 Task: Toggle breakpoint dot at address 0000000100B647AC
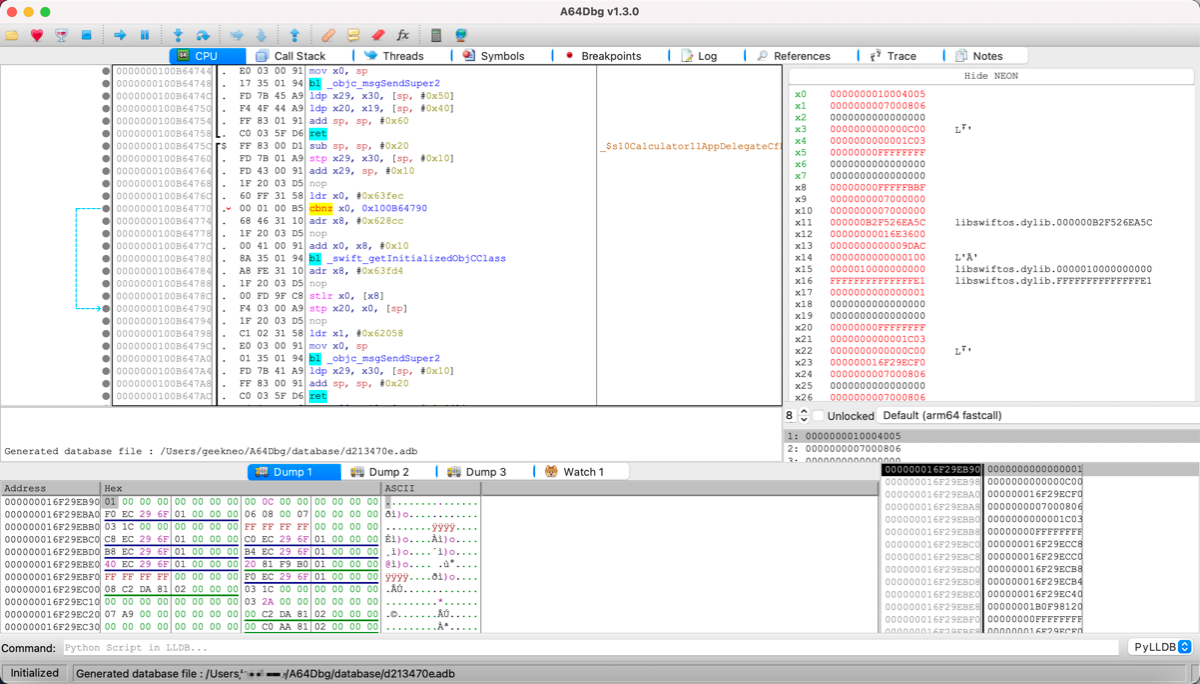pos(106,396)
